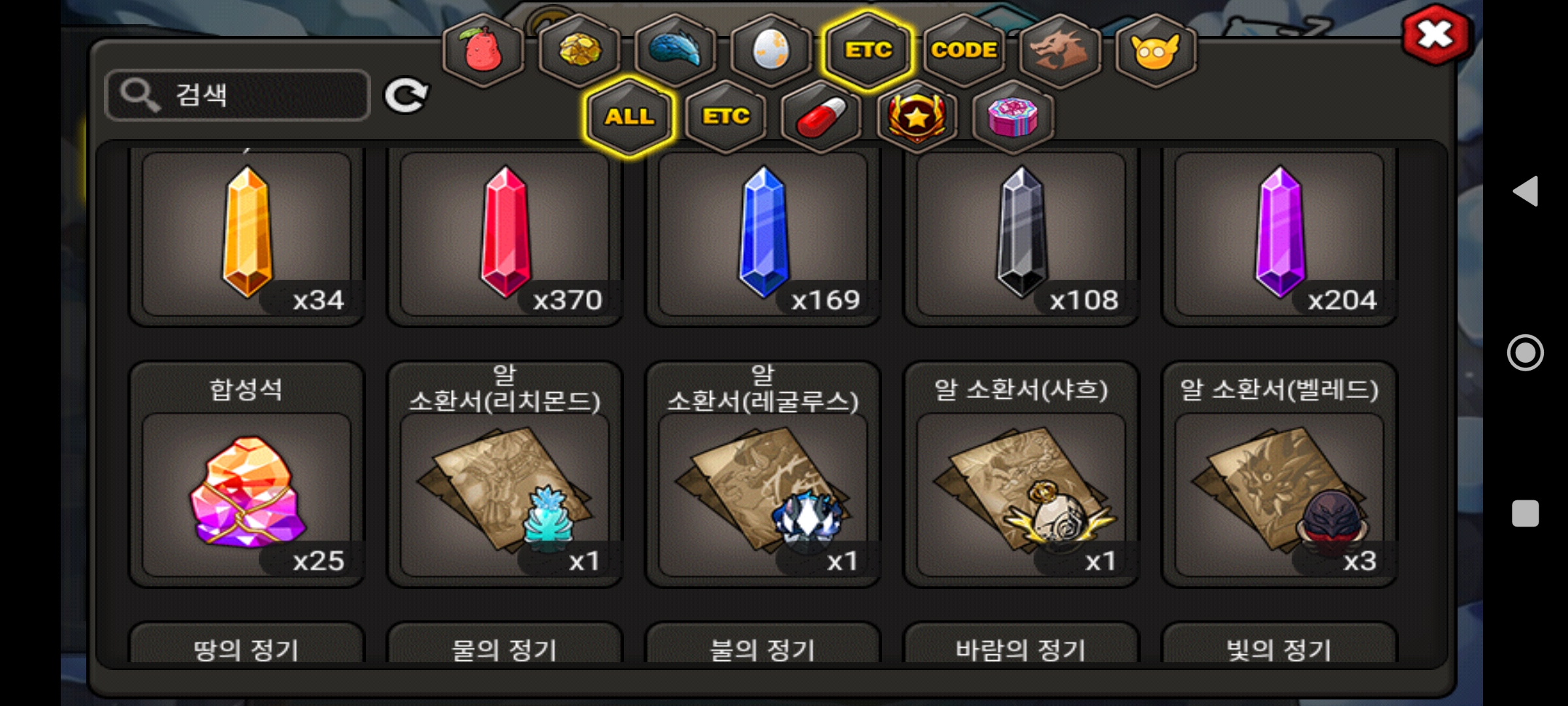Screen dimensions: 1568x706
Task: Select the top ETC category tab
Action: 868,50
